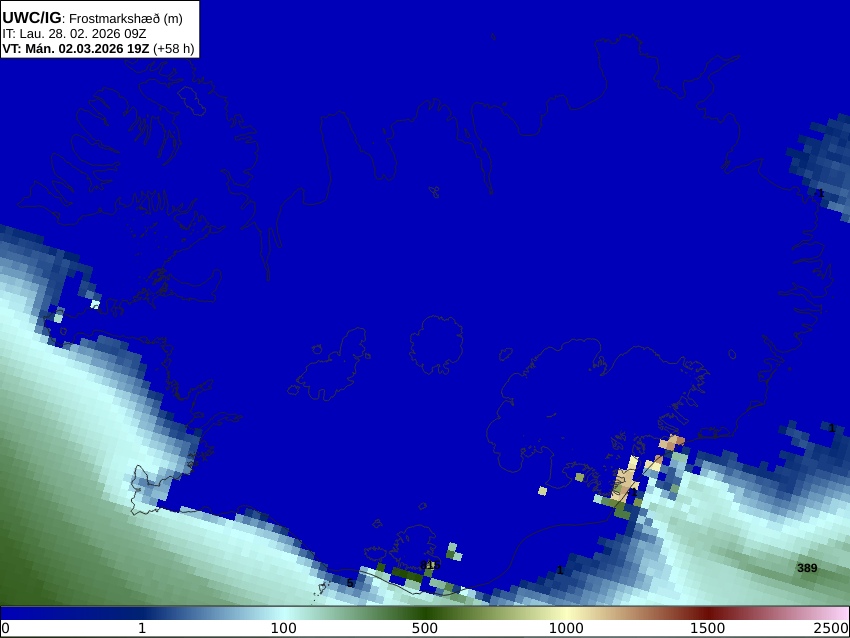Click the colorbar label '1500'
The width and height of the screenshot is (850, 638).
coord(708,628)
